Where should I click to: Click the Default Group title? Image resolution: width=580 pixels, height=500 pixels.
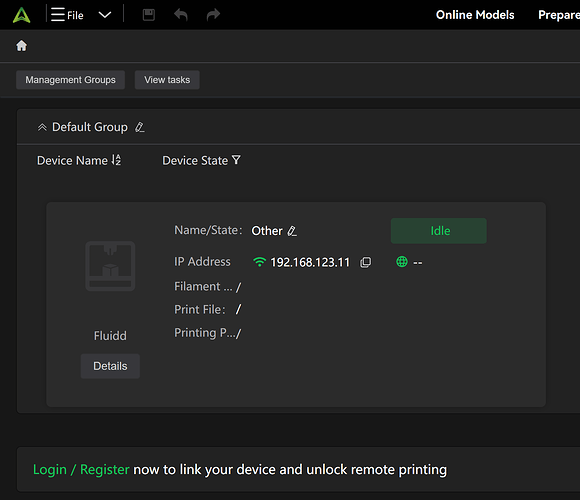coord(90,127)
